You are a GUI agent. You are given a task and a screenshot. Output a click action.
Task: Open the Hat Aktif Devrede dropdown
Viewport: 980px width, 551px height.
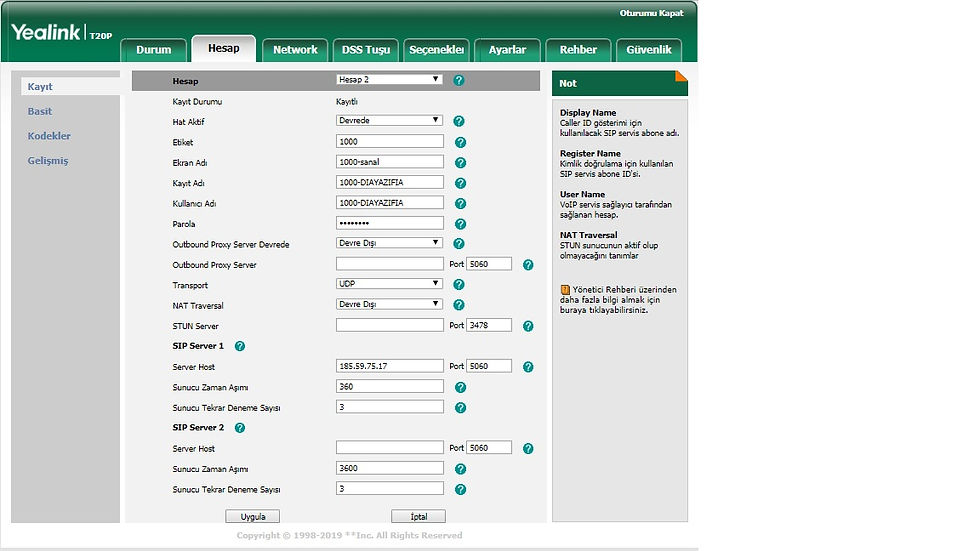click(x=389, y=120)
